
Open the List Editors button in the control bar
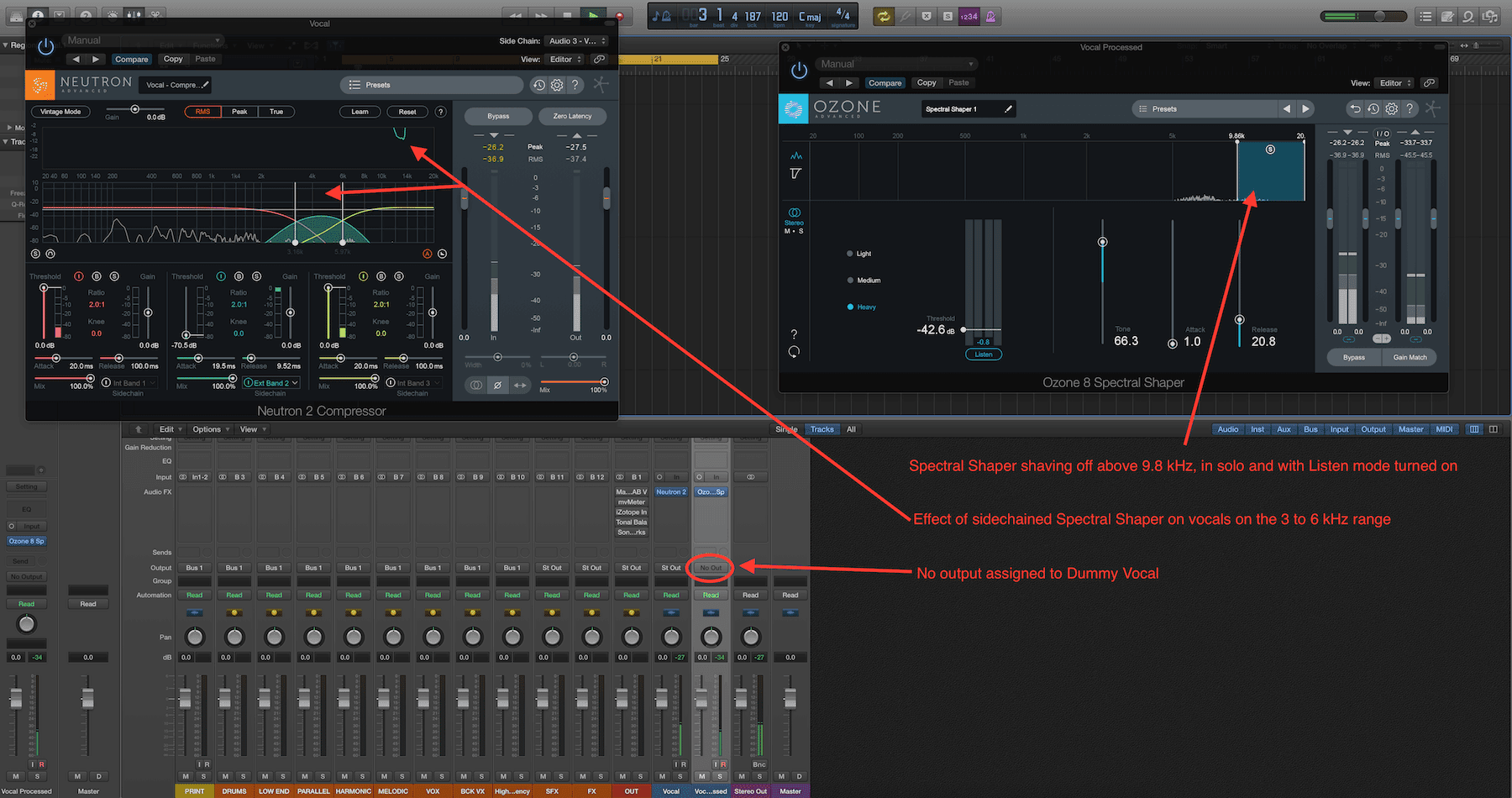coord(1425,16)
